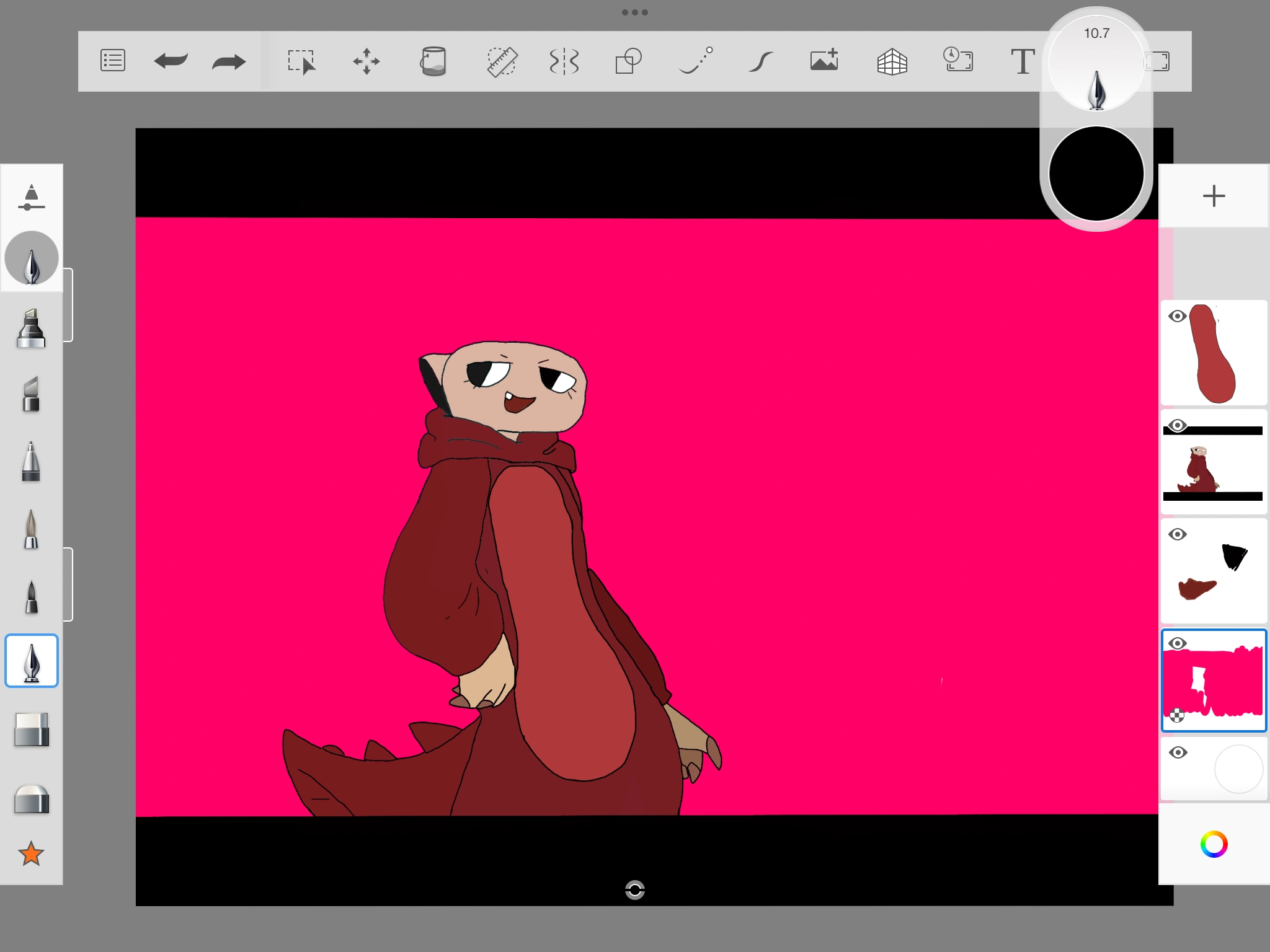Open the import image tool
The height and width of the screenshot is (952, 1270).
[x=824, y=60]
